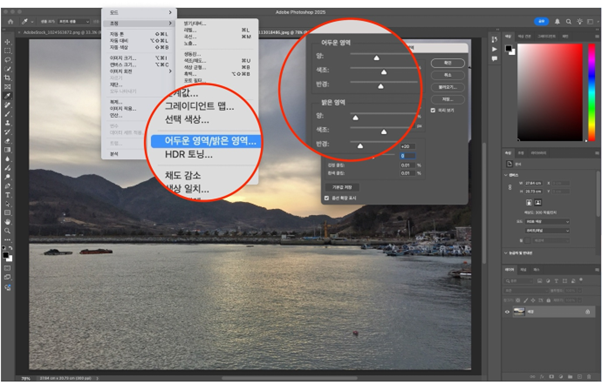Open the 모드 menu item
The width and height of the screenshot is (602, 383).
click(x=139, y=13)
